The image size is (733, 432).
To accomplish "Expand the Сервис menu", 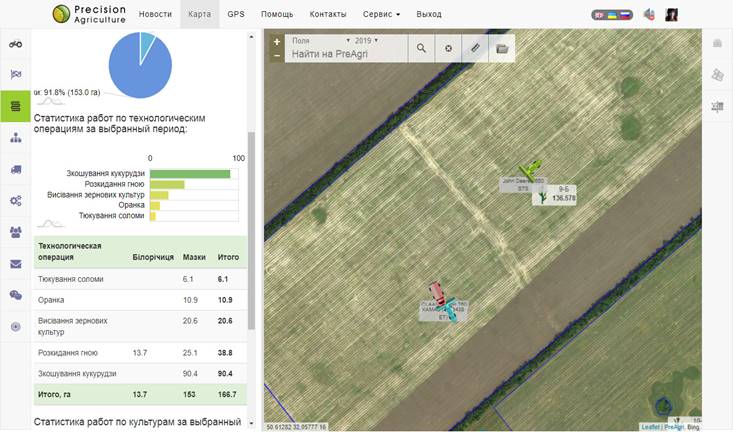I will click(382, 15).
